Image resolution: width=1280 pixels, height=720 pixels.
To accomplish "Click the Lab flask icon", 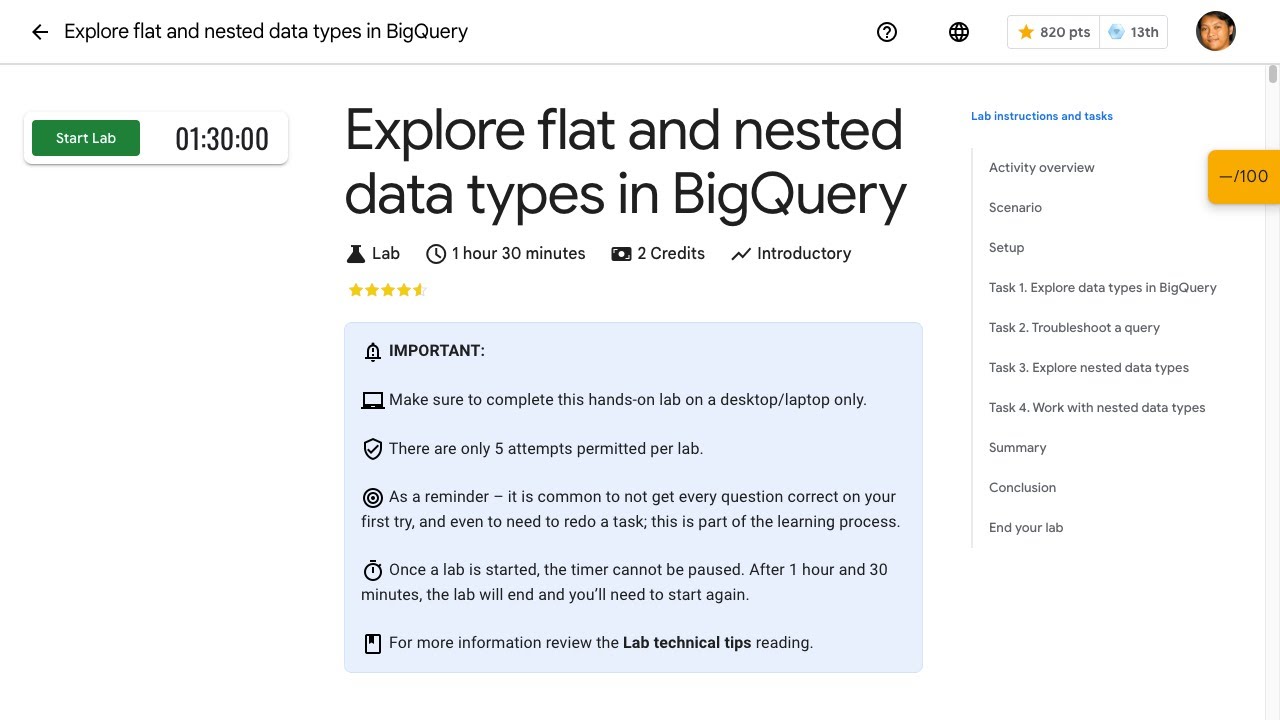I will pyautogui.click(x=355, y=254).
